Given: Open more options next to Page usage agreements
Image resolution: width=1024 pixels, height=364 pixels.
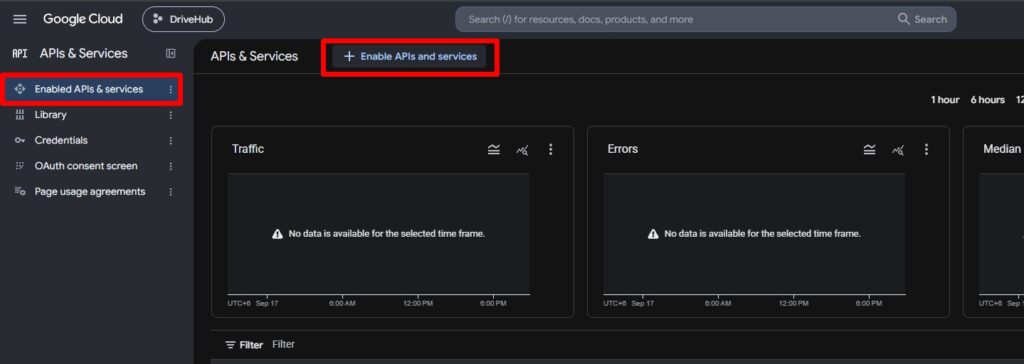Looking at the screenshot, I should [170, 191].
